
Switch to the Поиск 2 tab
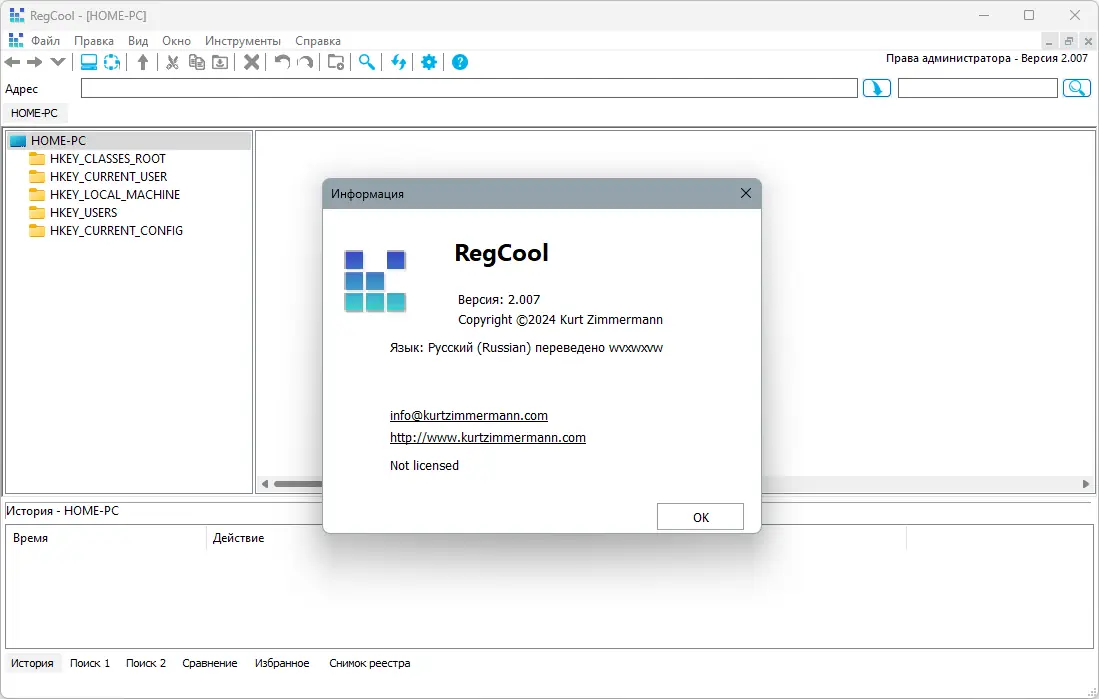(x=146, y=663)
